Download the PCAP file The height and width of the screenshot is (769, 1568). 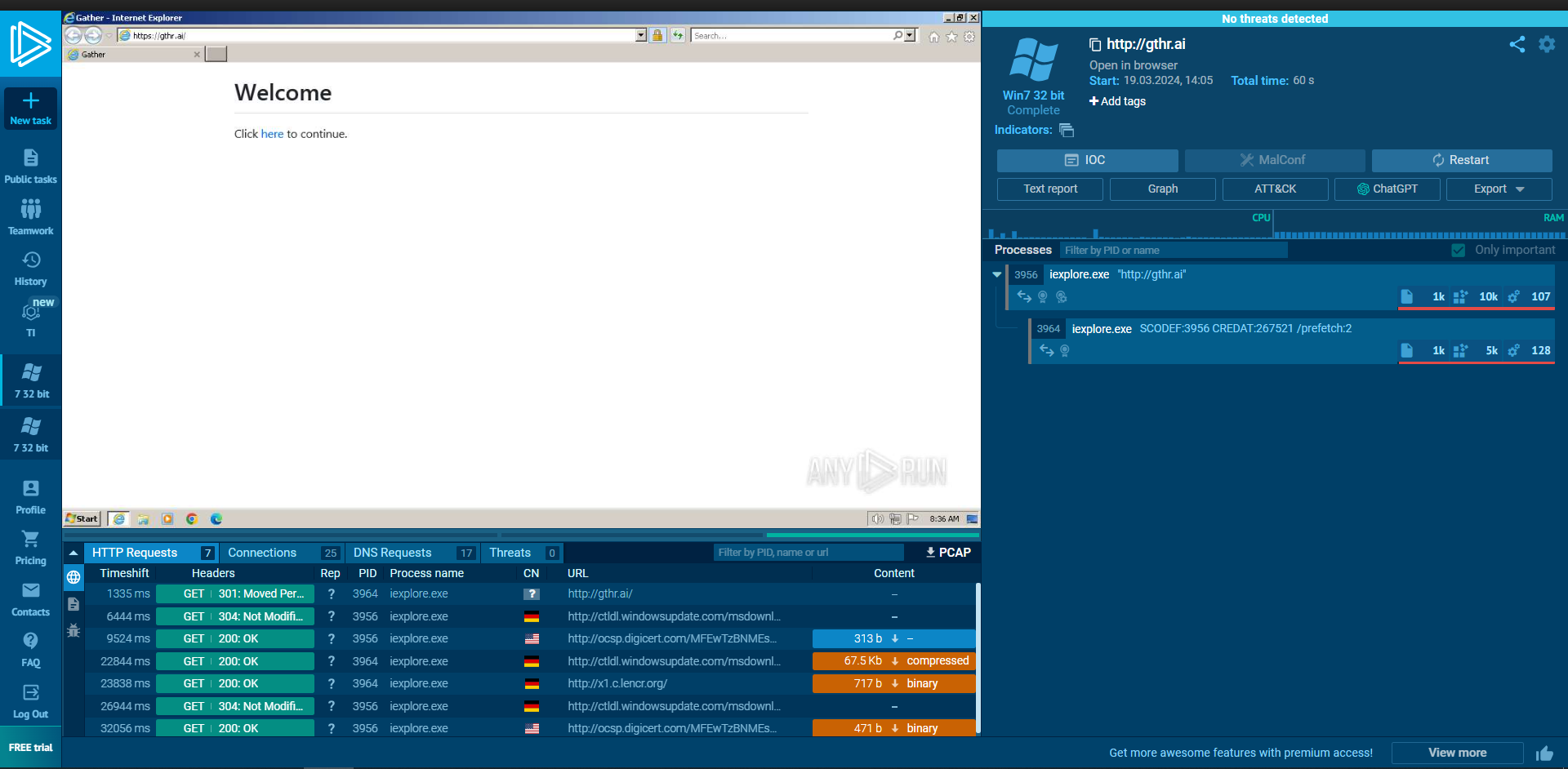[x=948, y=553]
